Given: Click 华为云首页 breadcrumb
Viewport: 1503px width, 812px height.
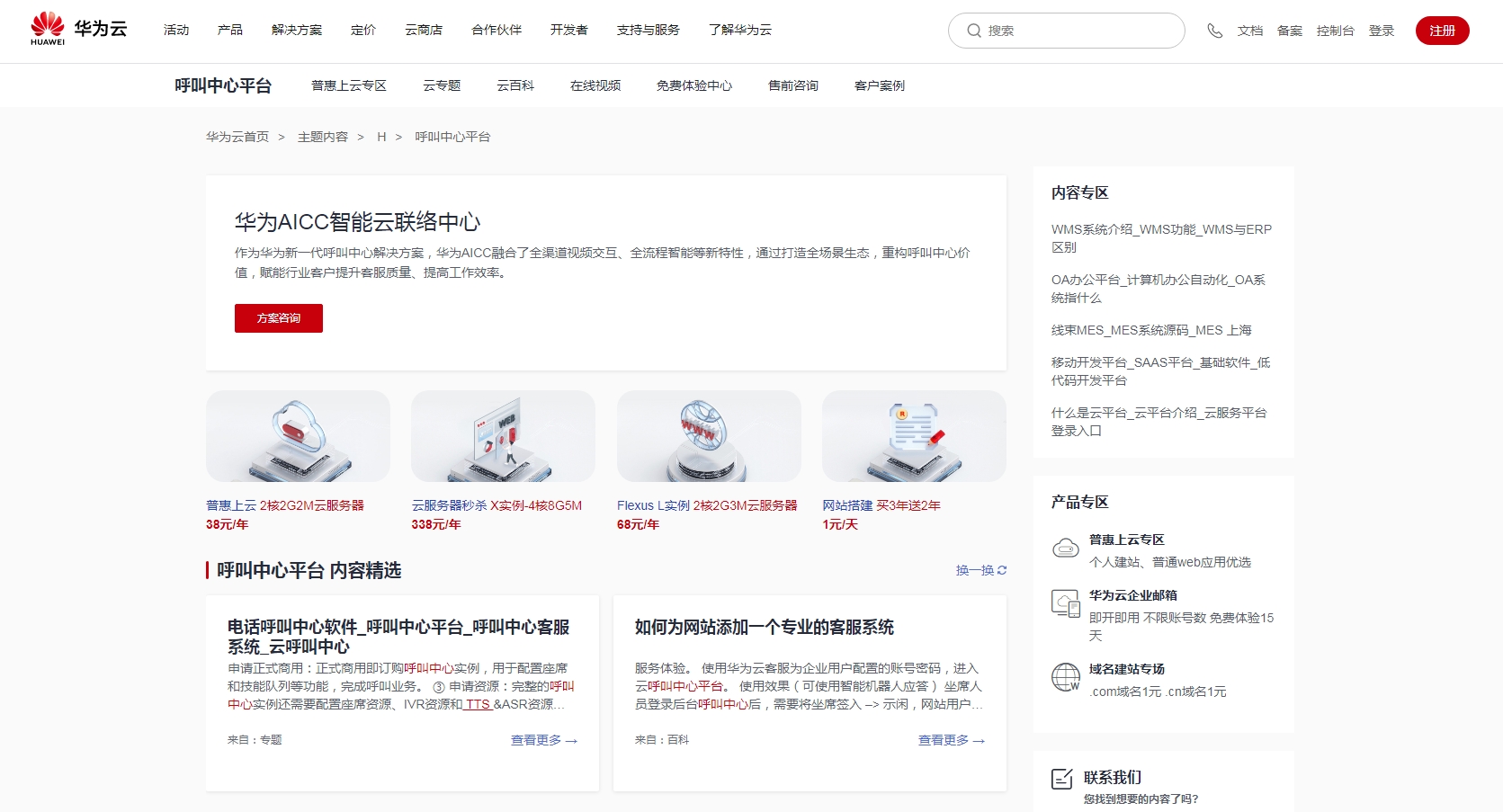Looking at the screenshot, I should [x=237, y=137].
